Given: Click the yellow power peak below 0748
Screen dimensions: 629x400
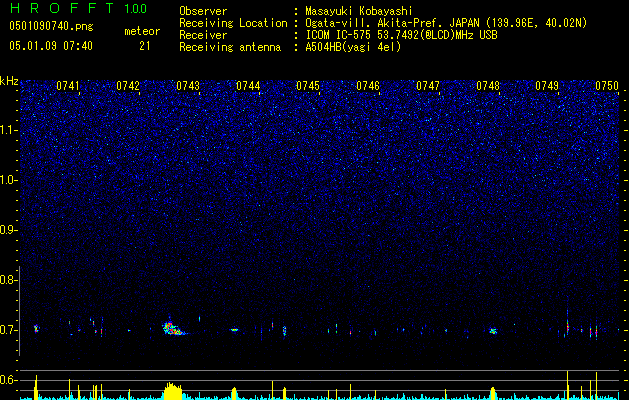Looking at the screenshot, I should click(x=493, y=393).
